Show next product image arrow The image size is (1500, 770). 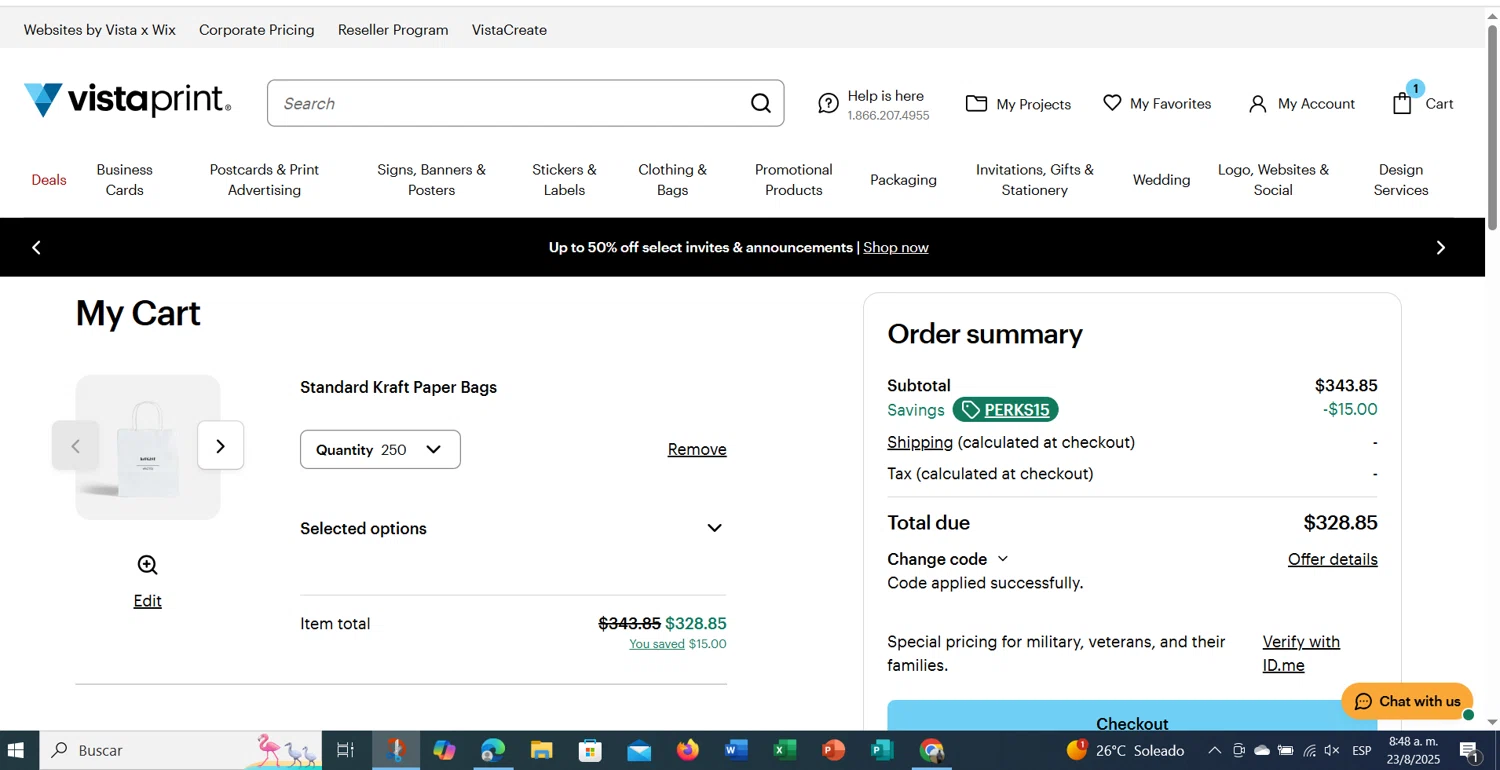[221, 446]
